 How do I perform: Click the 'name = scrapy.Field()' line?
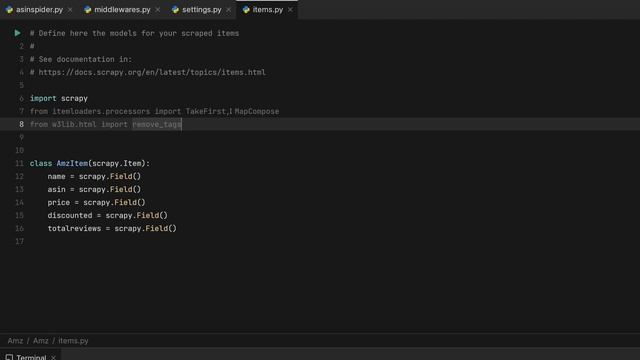94,176
